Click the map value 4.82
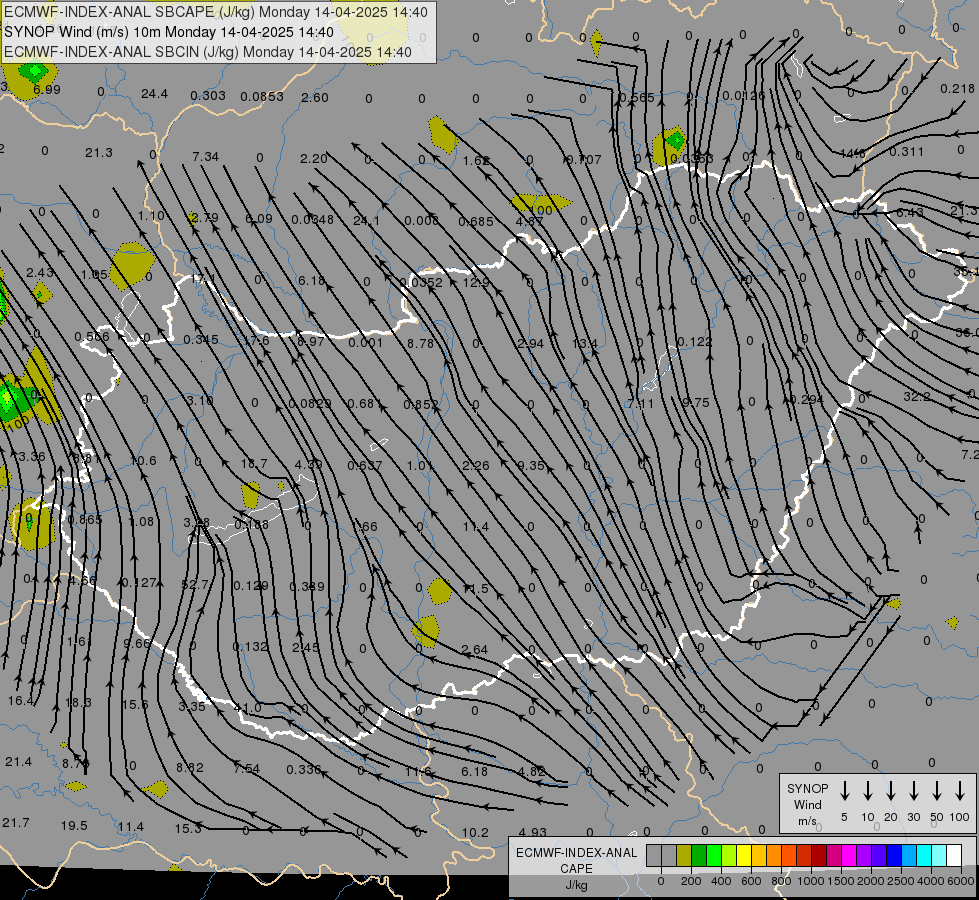Viewport: 979px width, 900px height. pyautogui.click(x=531, y=771)
